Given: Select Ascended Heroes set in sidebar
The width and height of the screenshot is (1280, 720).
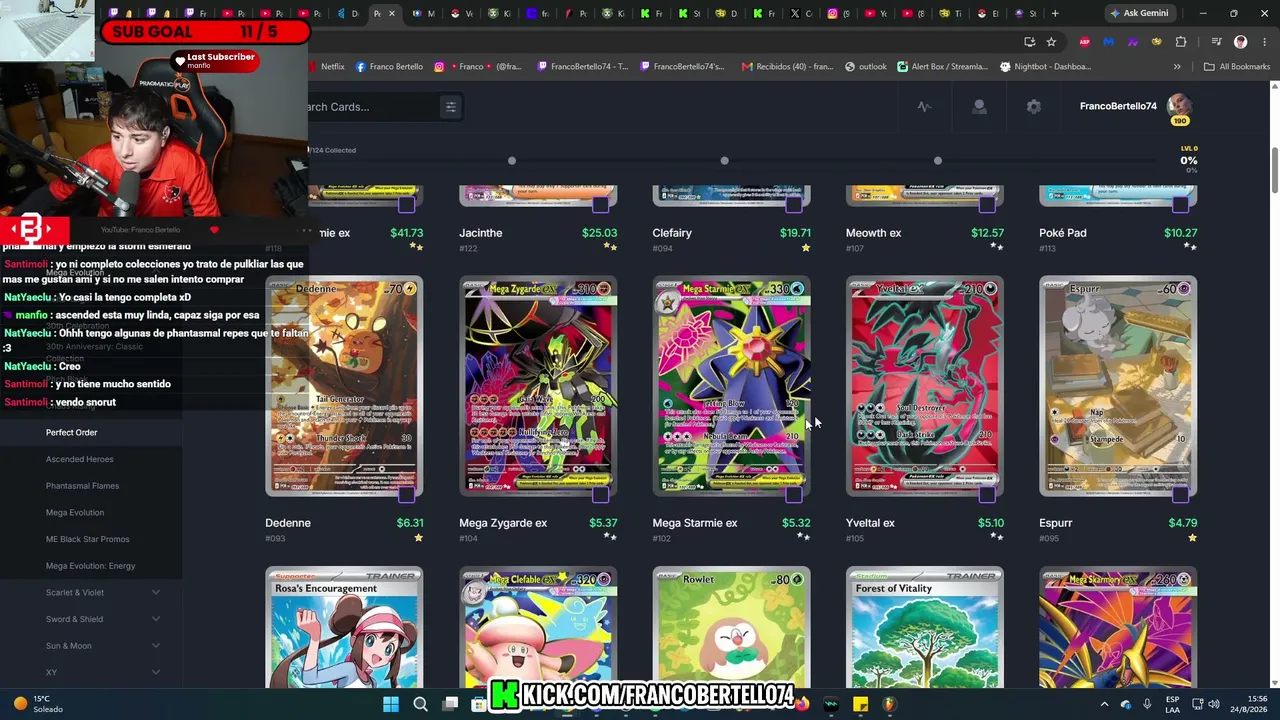Looking at the screenshot, I should tap(79, 459).
